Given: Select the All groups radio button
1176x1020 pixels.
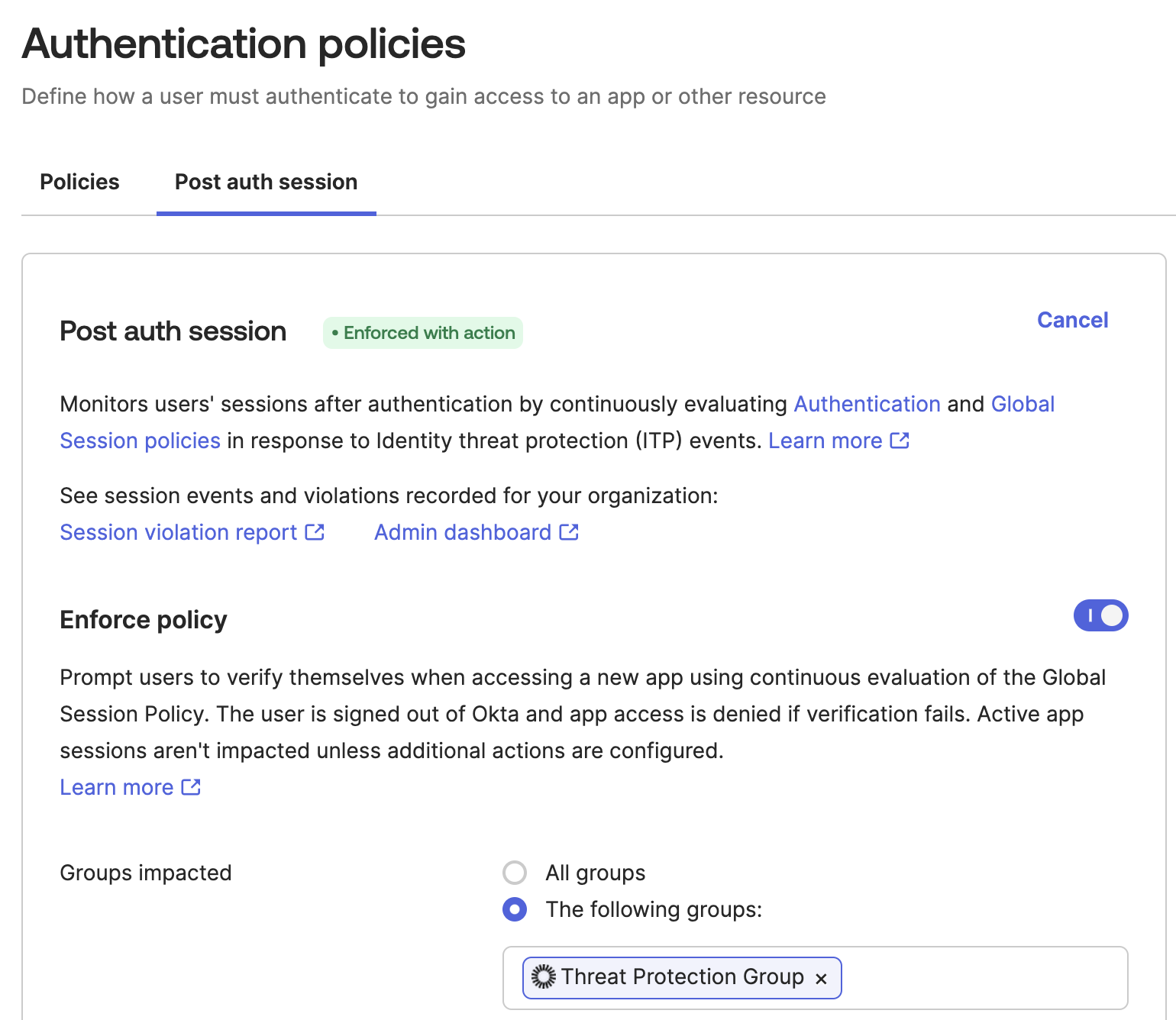Looking at the screenshot, I should [x=515, y=873].
